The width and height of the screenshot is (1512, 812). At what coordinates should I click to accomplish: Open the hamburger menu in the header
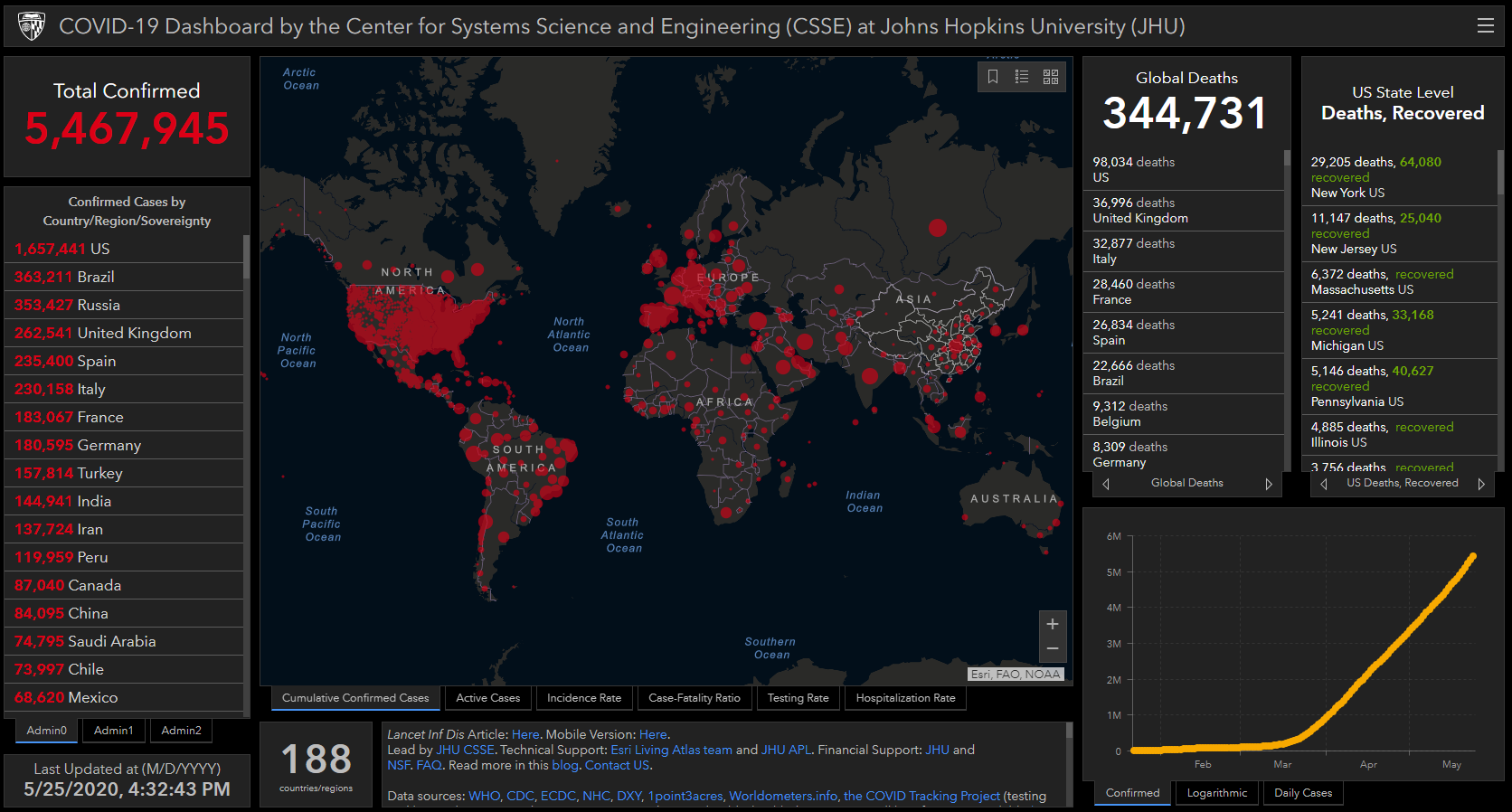[1485, 26]
